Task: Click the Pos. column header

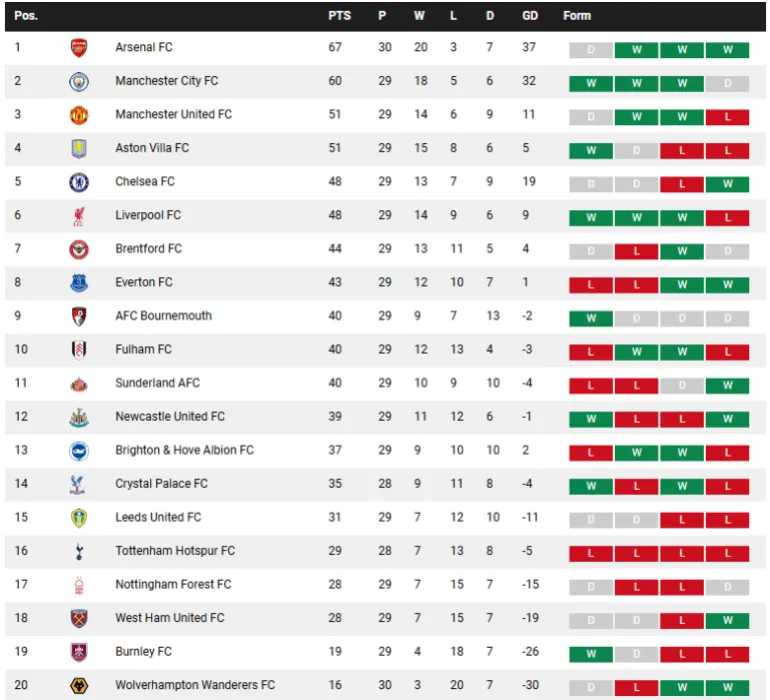Action: click(x=26, y=16)
